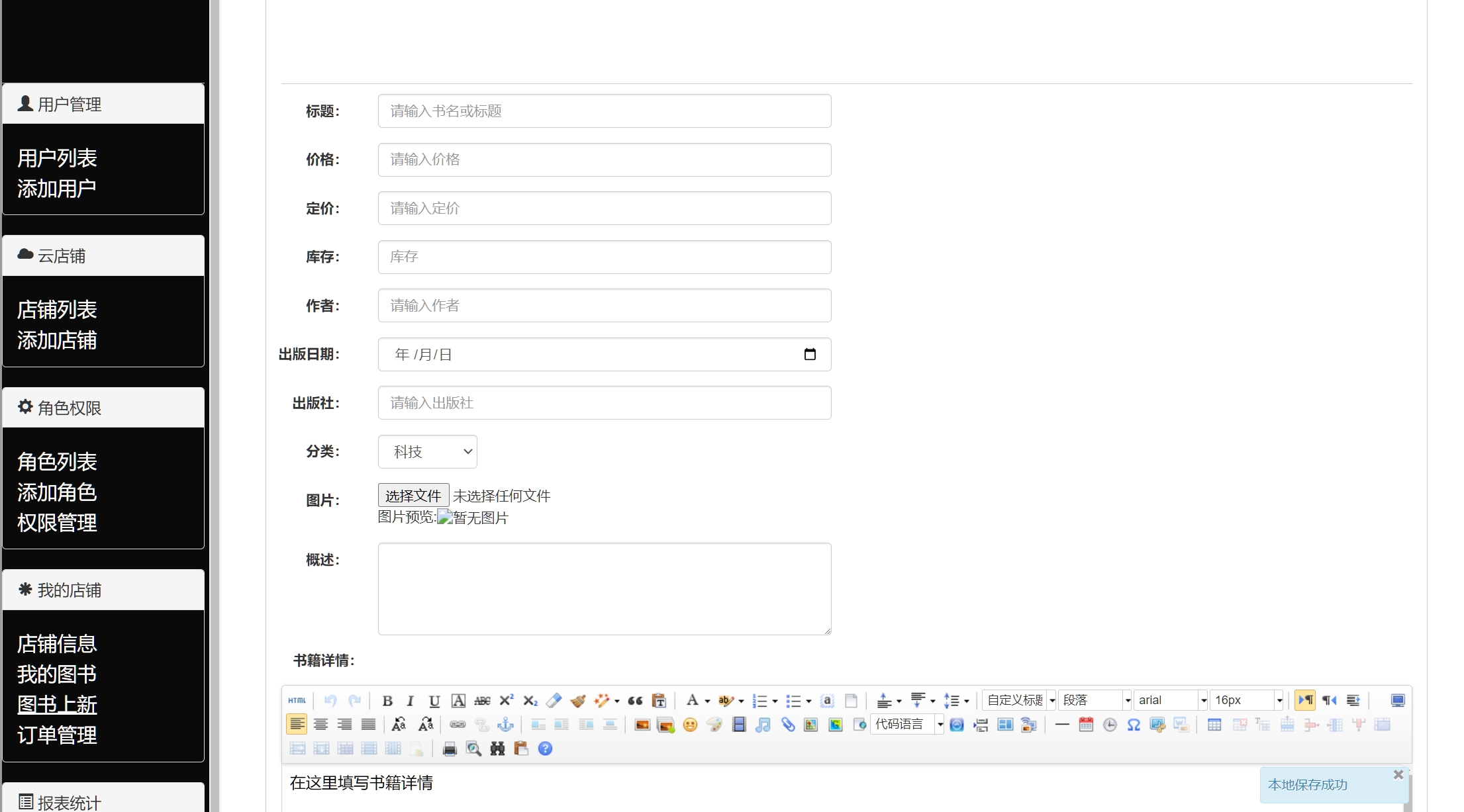Focus the 价格 price input field
The width and height of the screenshot is (1464, 812).
pyautogui.click(x=605, y=159)
